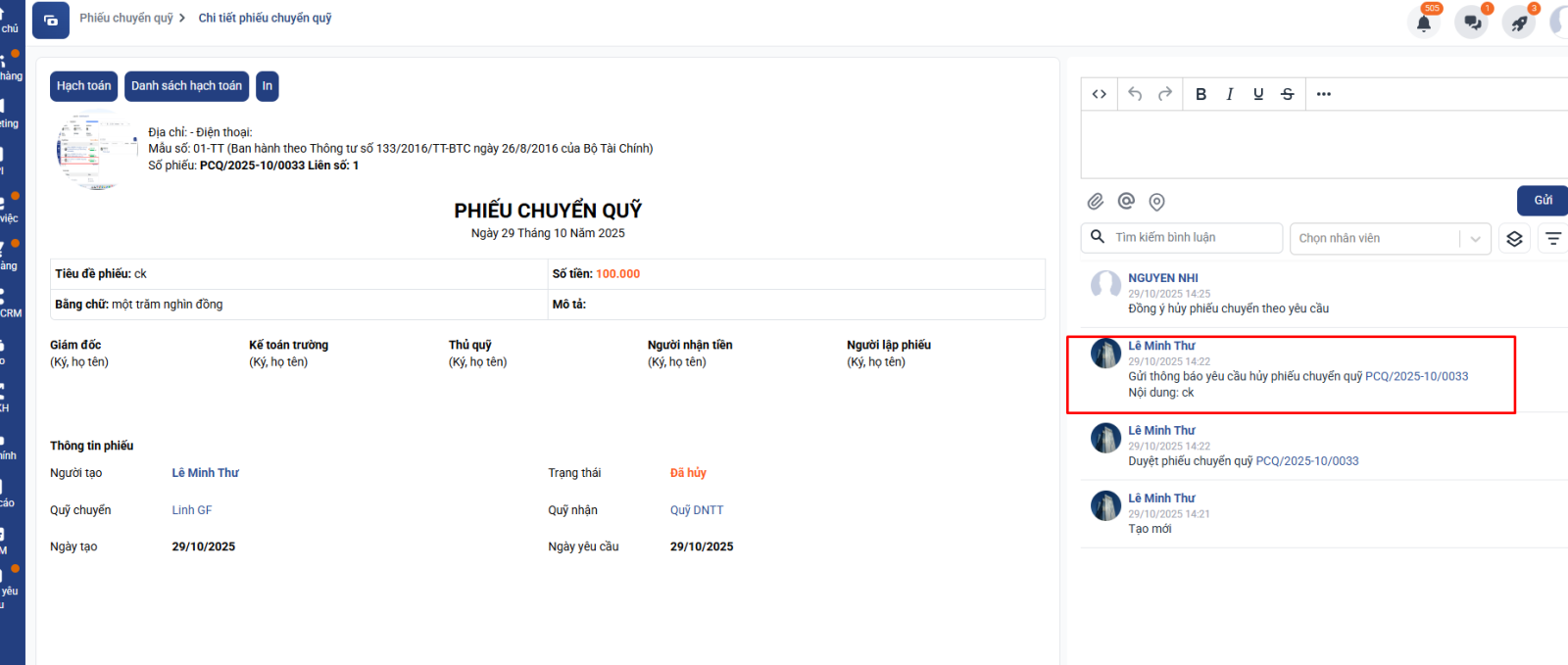Click the location pin icon
1568x665 pixels.
pyautogui.click(x=1156, y=202)
